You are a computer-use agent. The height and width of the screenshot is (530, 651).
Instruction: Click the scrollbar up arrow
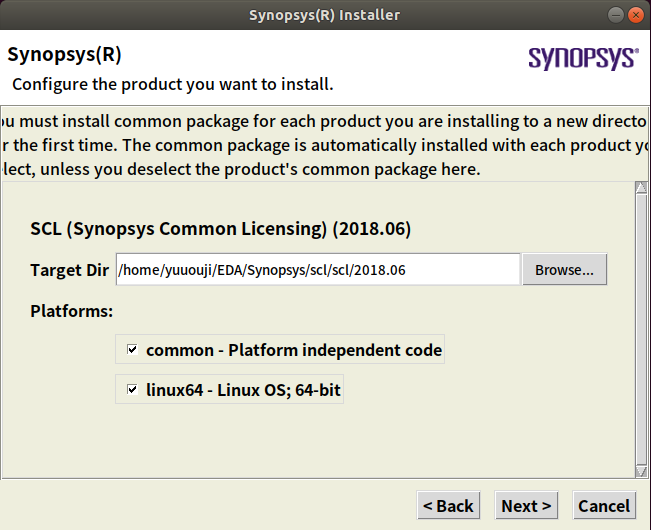pyautogui.click(x=641, y=188)
